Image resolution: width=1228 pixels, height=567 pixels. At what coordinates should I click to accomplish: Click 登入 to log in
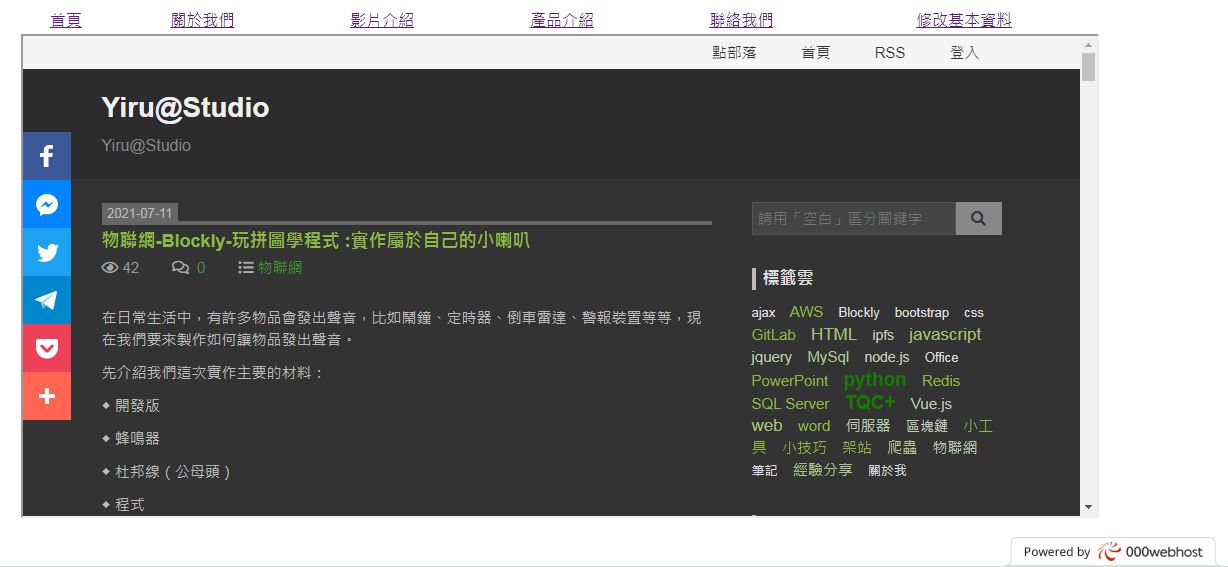pos(964,52)
